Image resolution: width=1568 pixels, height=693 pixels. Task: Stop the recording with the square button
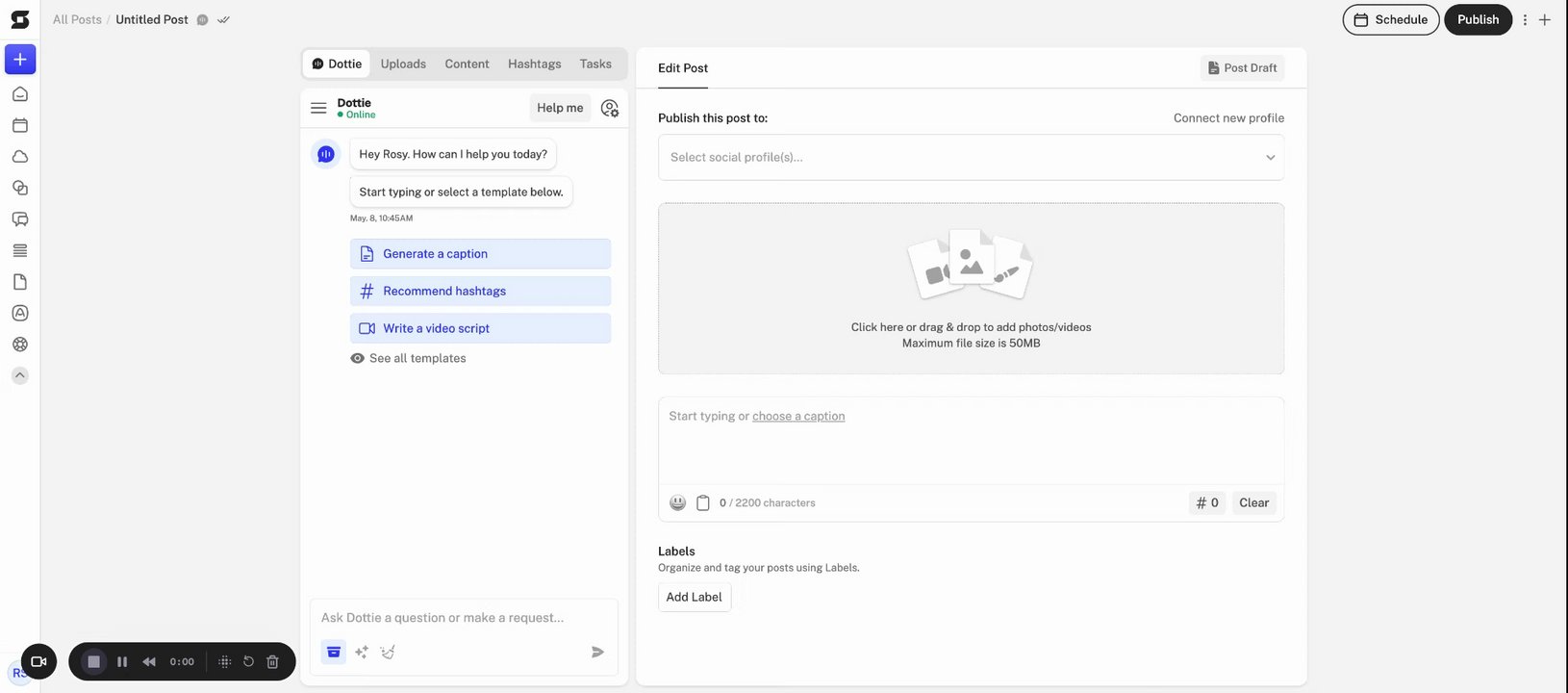pos(93,662)
